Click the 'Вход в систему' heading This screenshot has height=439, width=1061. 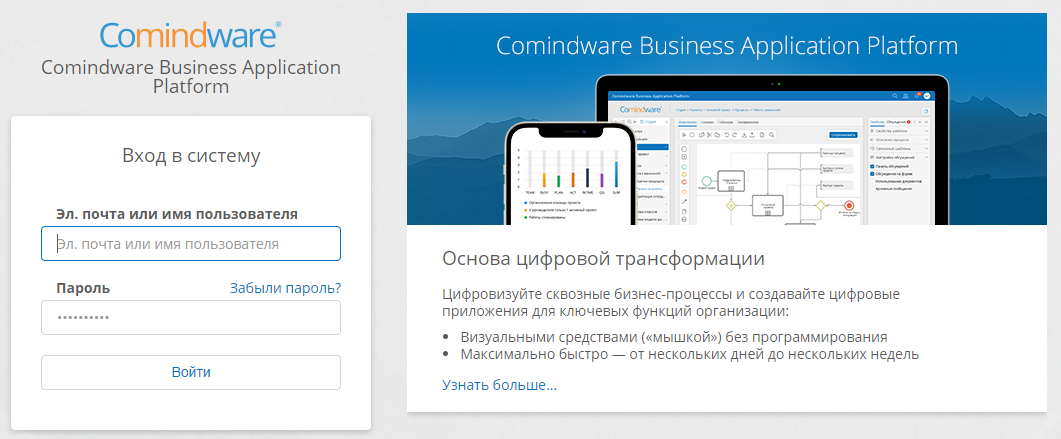(x=191, y=156)
